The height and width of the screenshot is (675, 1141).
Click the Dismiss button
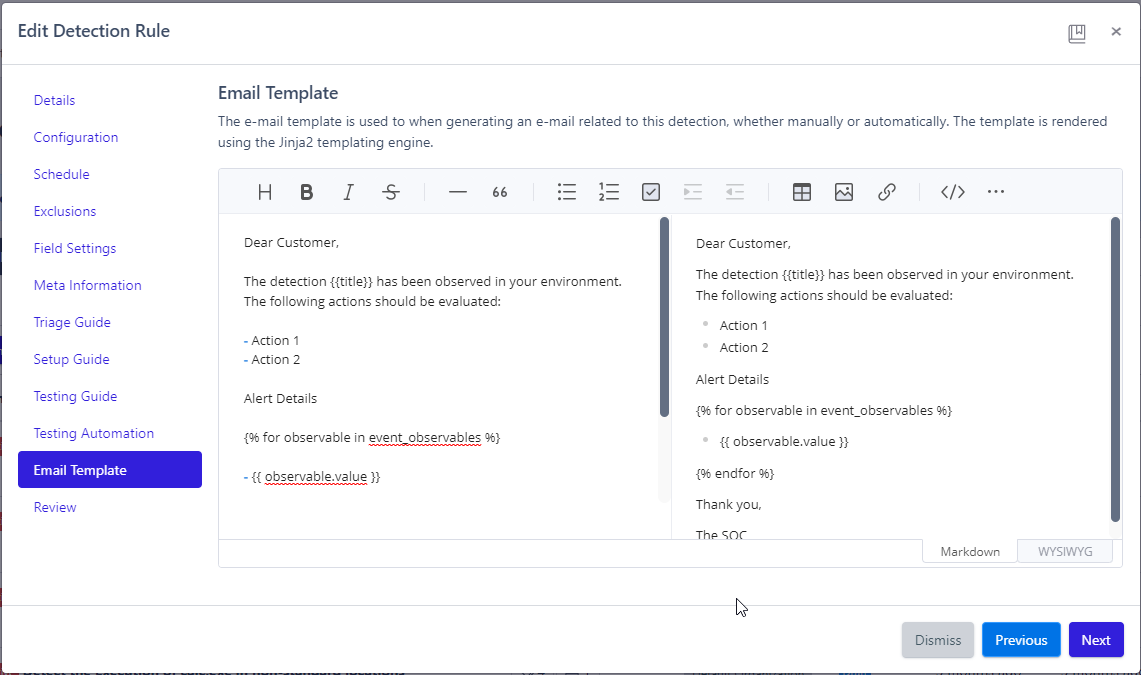point(937,640)
